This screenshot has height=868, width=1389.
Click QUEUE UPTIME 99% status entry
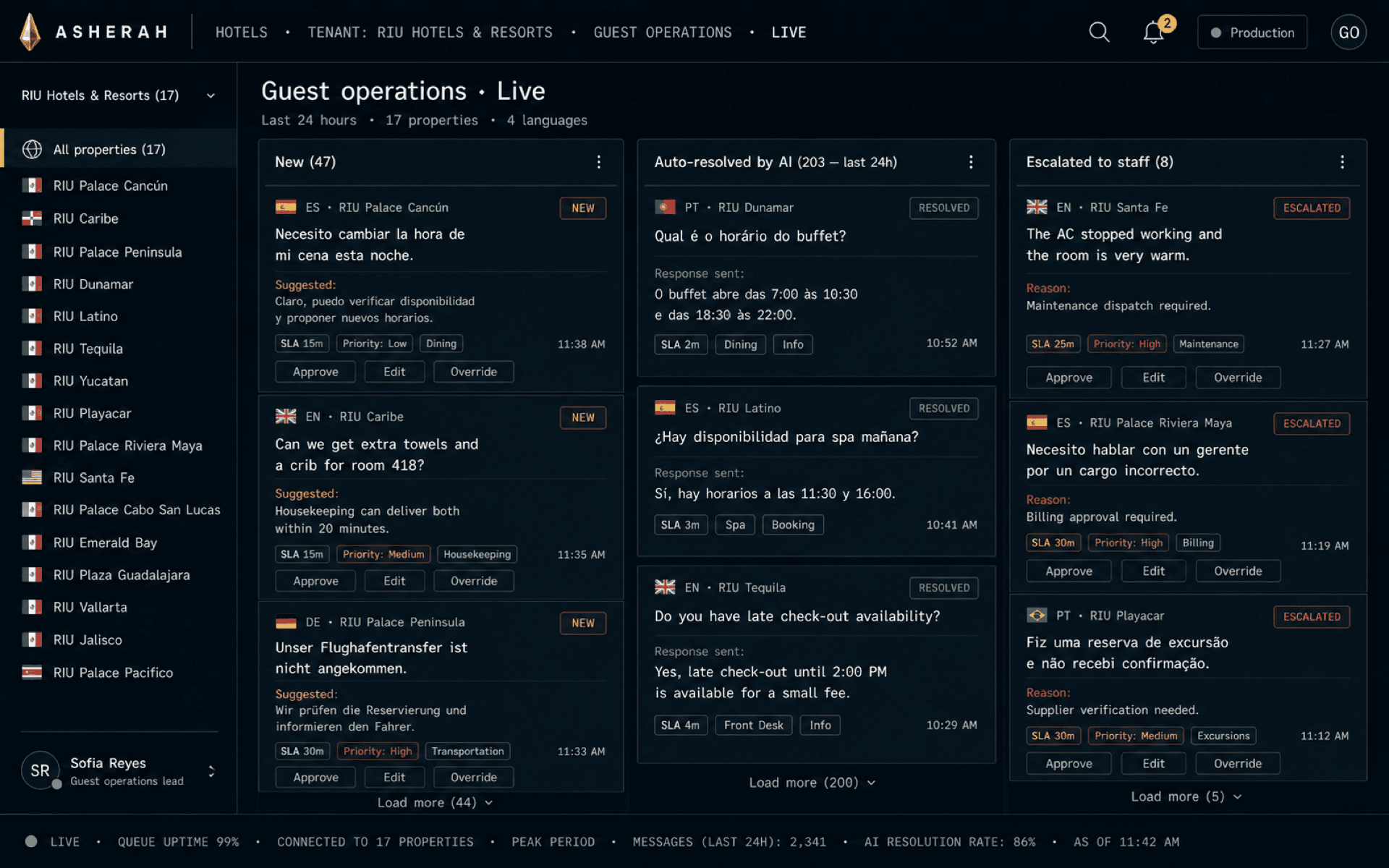tap(179, 842)
